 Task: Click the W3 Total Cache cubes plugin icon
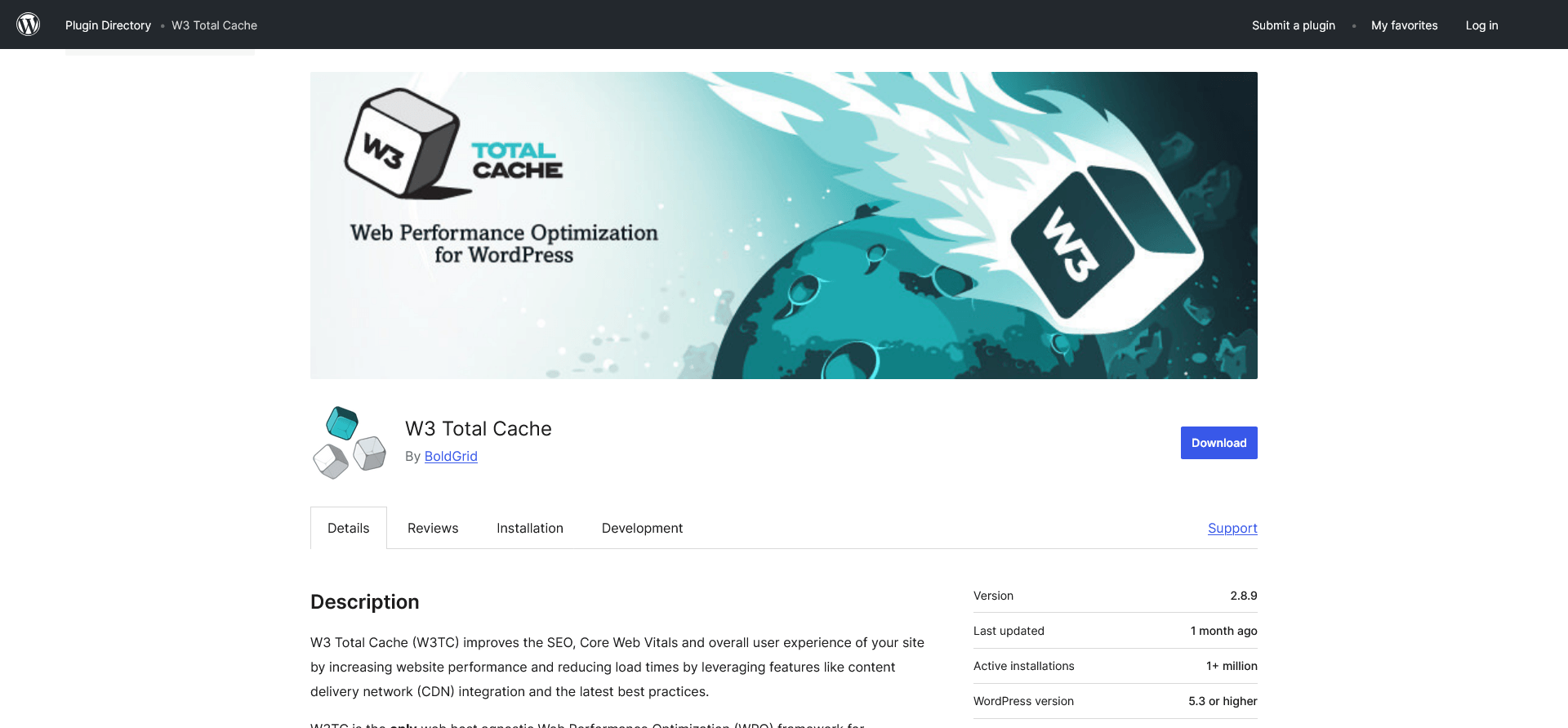tap(350, 443)
